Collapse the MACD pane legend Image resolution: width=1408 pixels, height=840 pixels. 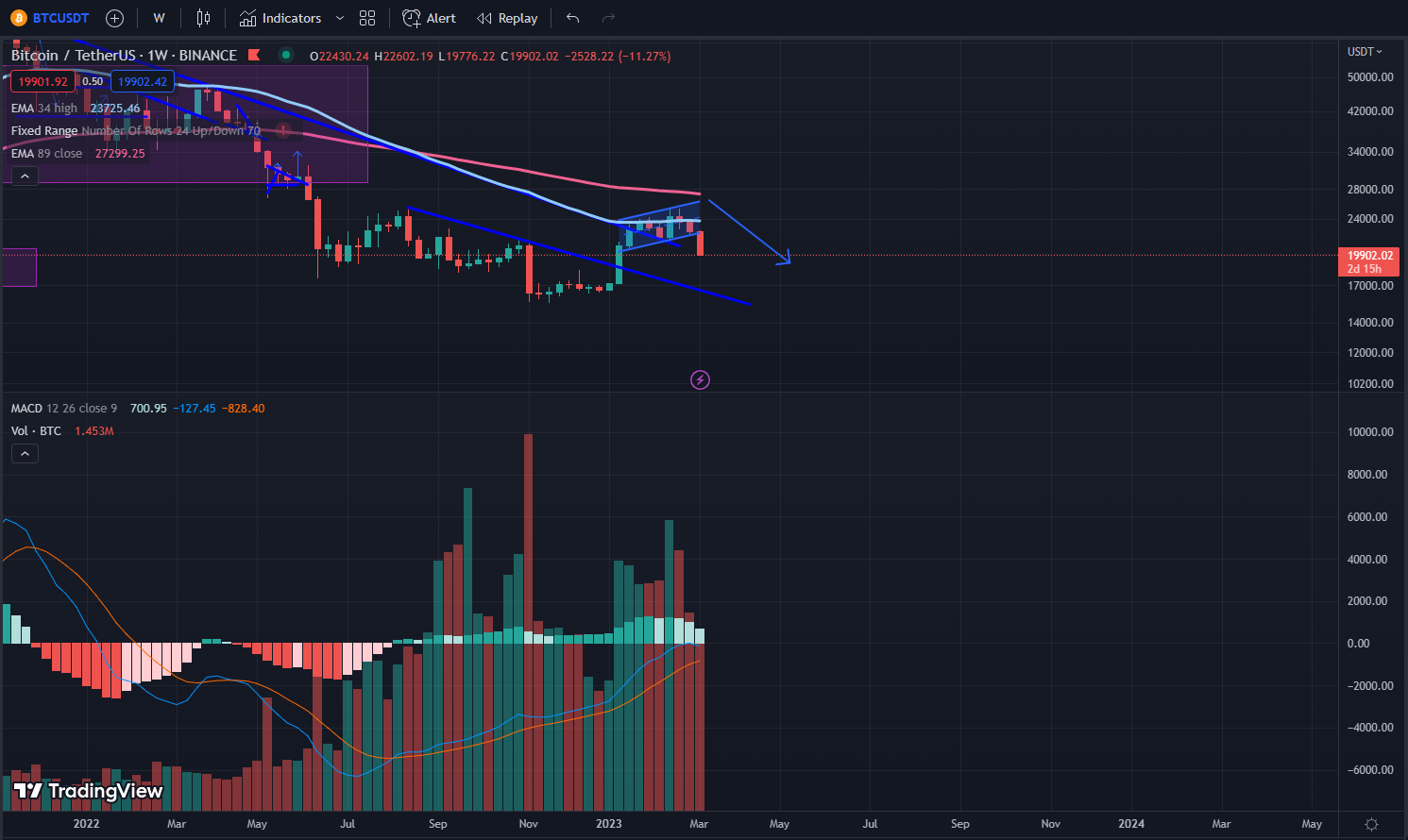pyautogui.click(x=25, y=454)
